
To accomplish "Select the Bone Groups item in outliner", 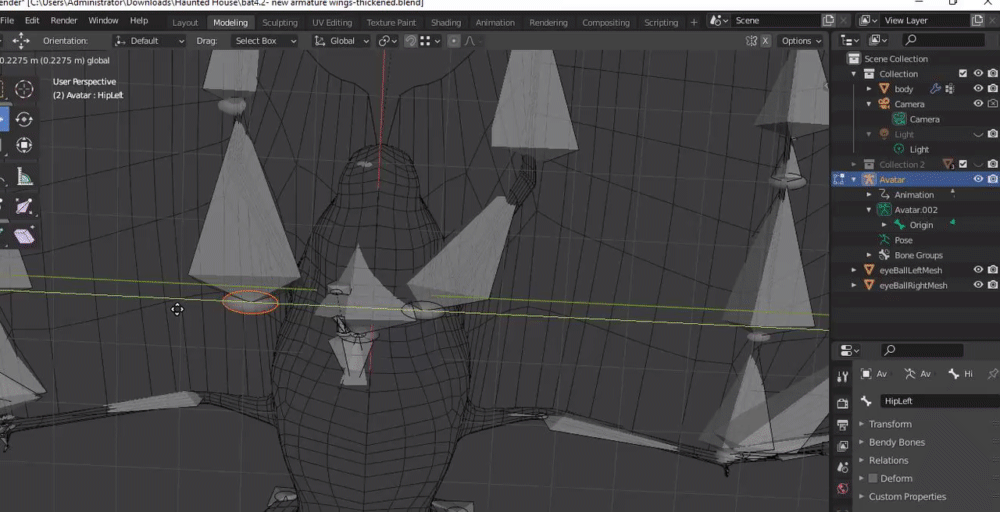I will 918,255.
